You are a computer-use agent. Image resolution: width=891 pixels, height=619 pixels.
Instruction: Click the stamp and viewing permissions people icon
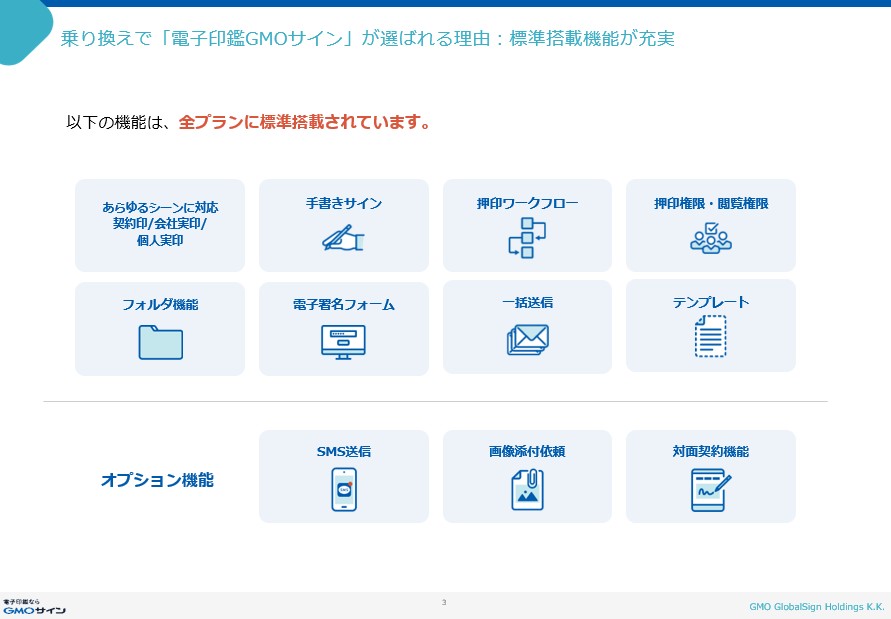pos(710,237)
